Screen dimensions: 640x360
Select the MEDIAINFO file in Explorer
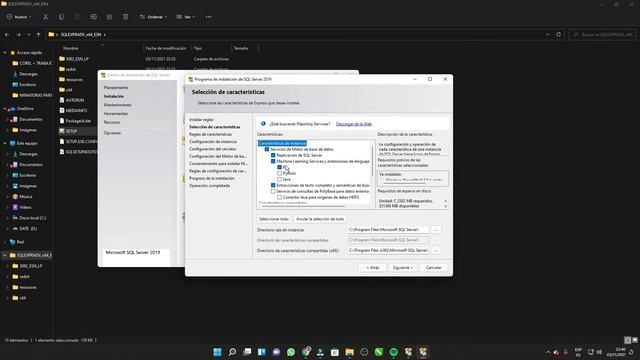click(x=76, y=110)
